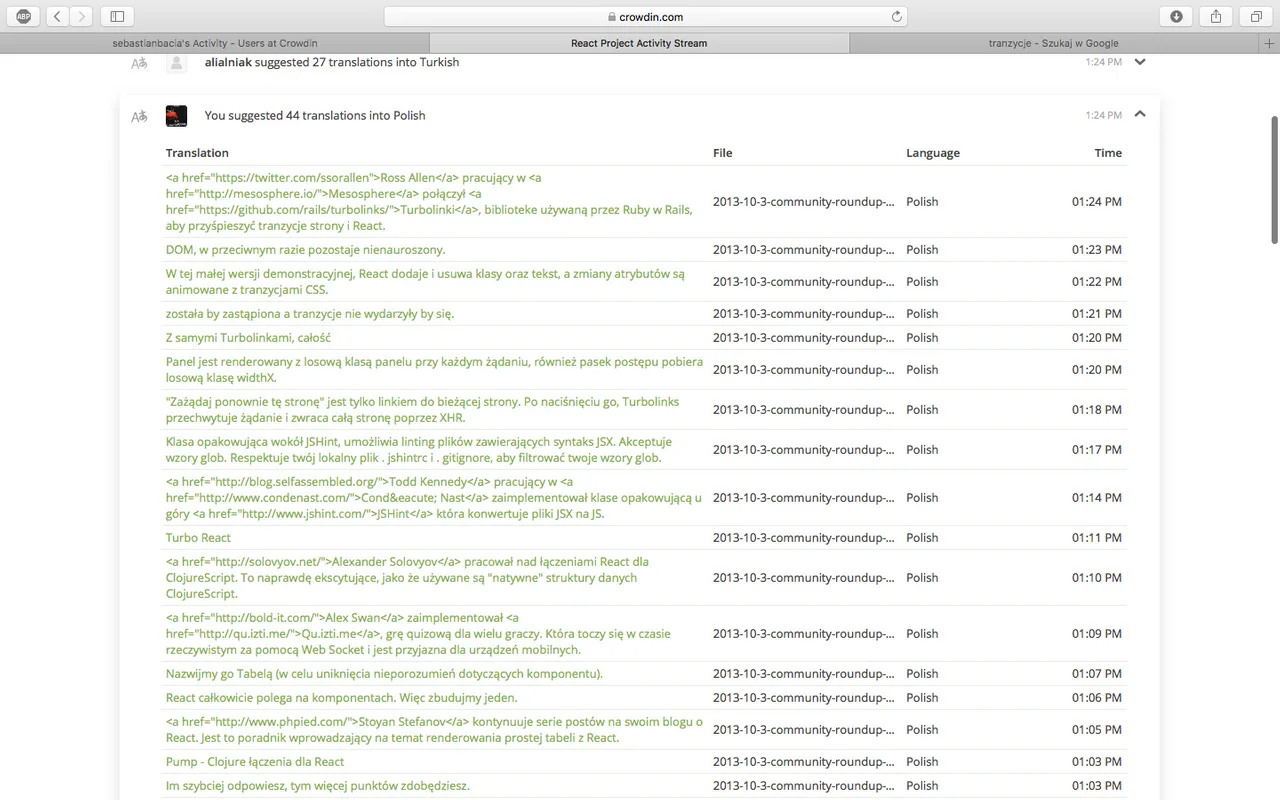Open the alialniak user profile link
The image size is (1280, 800).
[228, 62]
